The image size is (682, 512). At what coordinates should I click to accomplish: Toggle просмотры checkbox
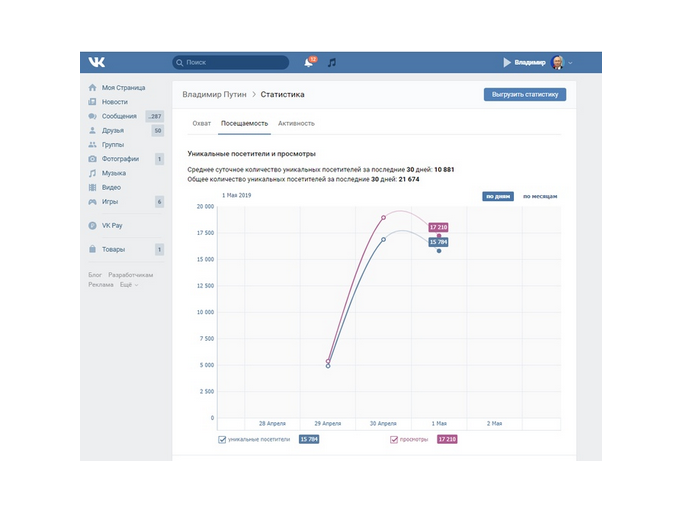click(x=394, y=439)
